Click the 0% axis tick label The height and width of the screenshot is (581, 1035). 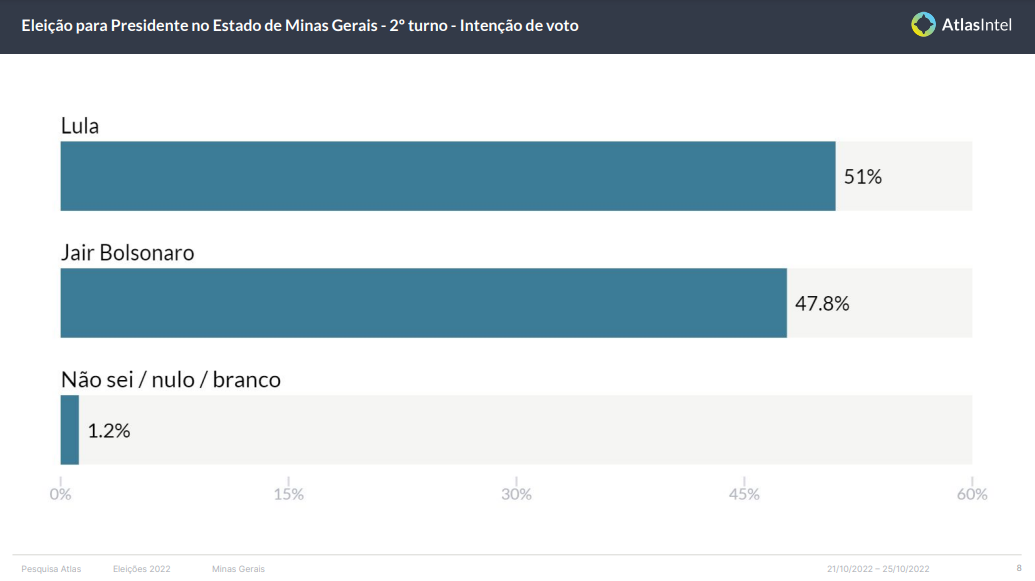click(x=60, y=494)
